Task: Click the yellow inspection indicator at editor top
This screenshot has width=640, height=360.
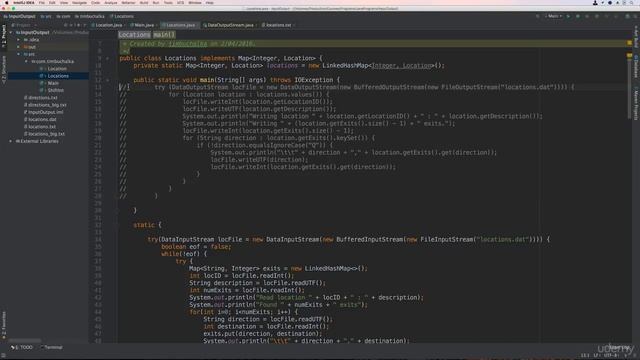Action: [629, 42]
